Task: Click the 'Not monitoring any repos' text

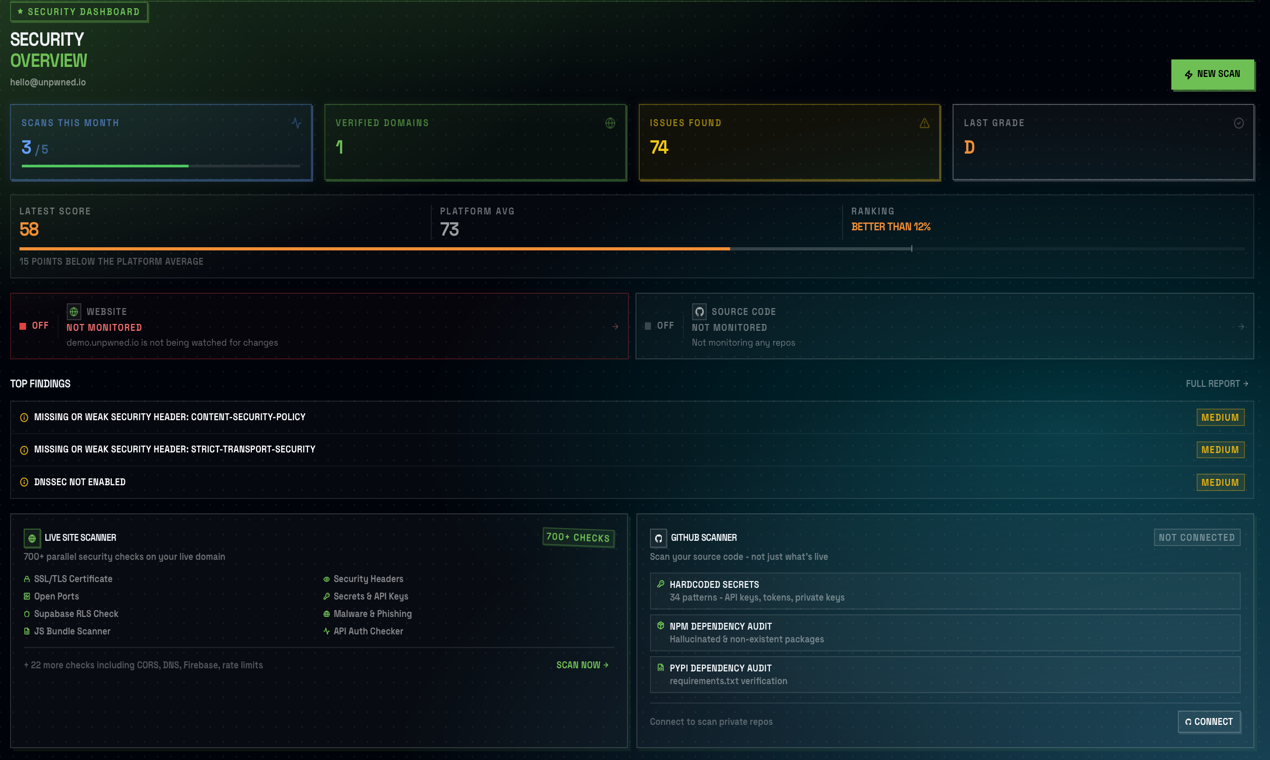Action: (743, 343)
